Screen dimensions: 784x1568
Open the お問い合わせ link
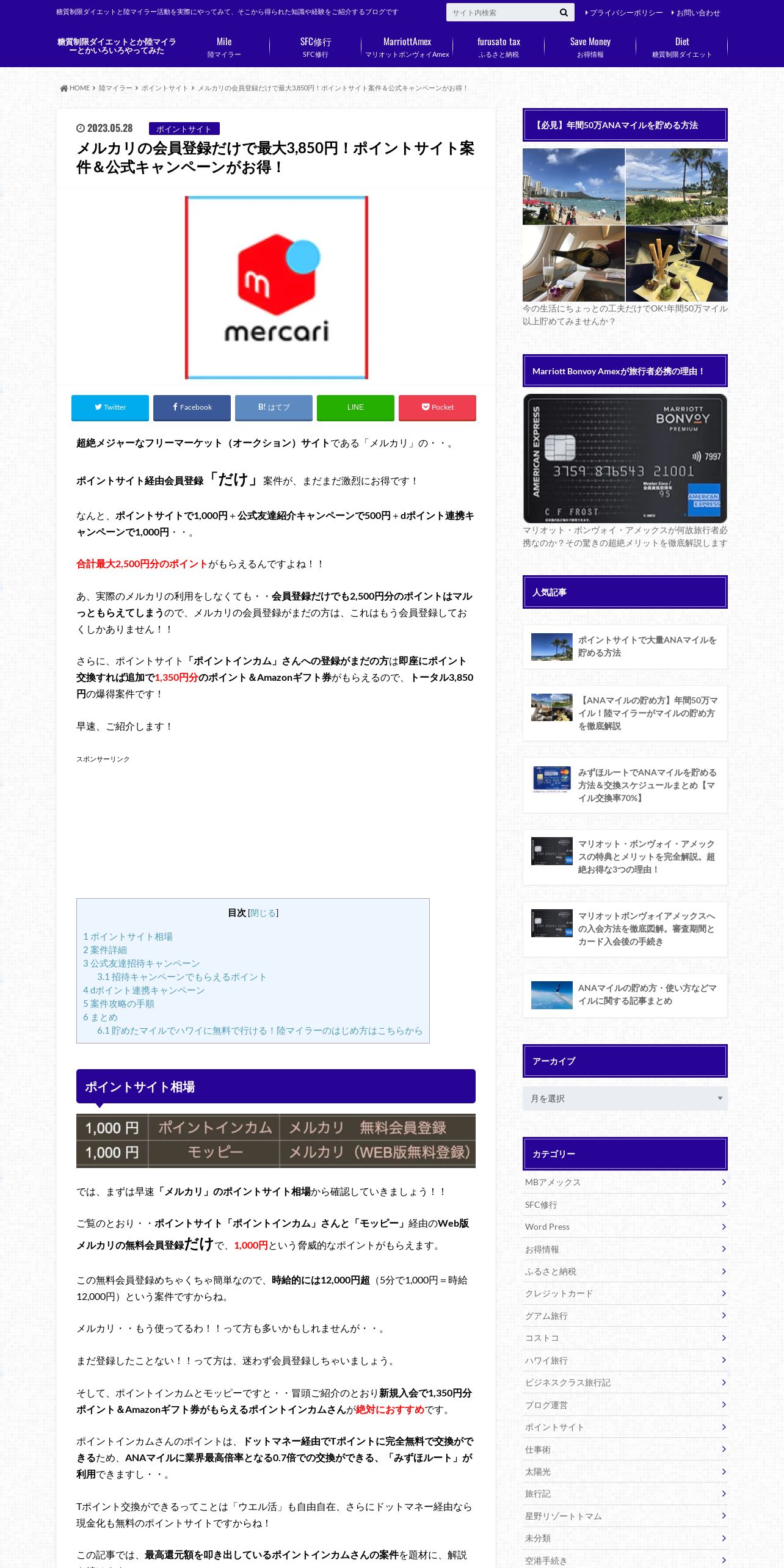(x=696, y=13)
